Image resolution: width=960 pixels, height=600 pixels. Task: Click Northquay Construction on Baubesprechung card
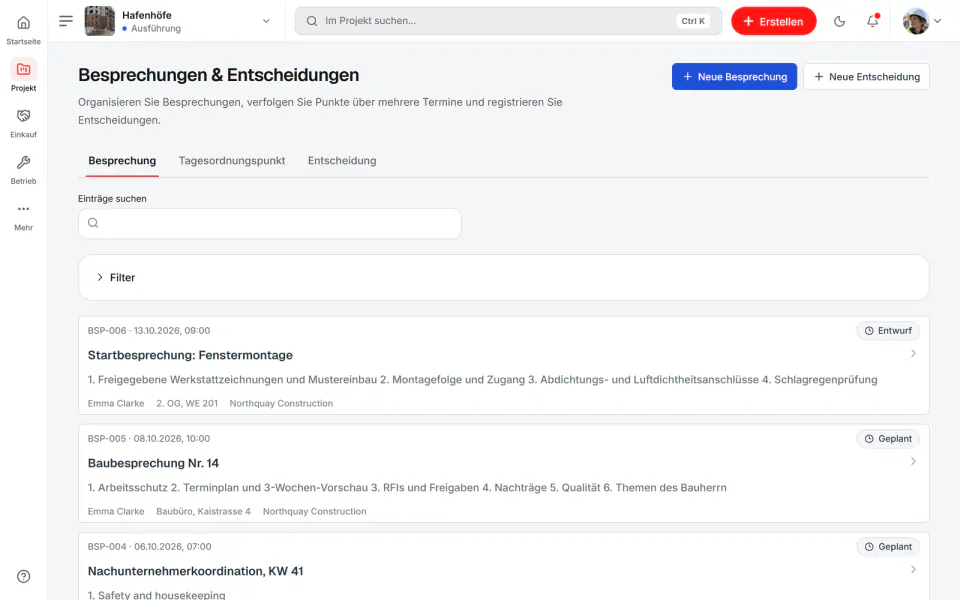click(x=315, y=511)
